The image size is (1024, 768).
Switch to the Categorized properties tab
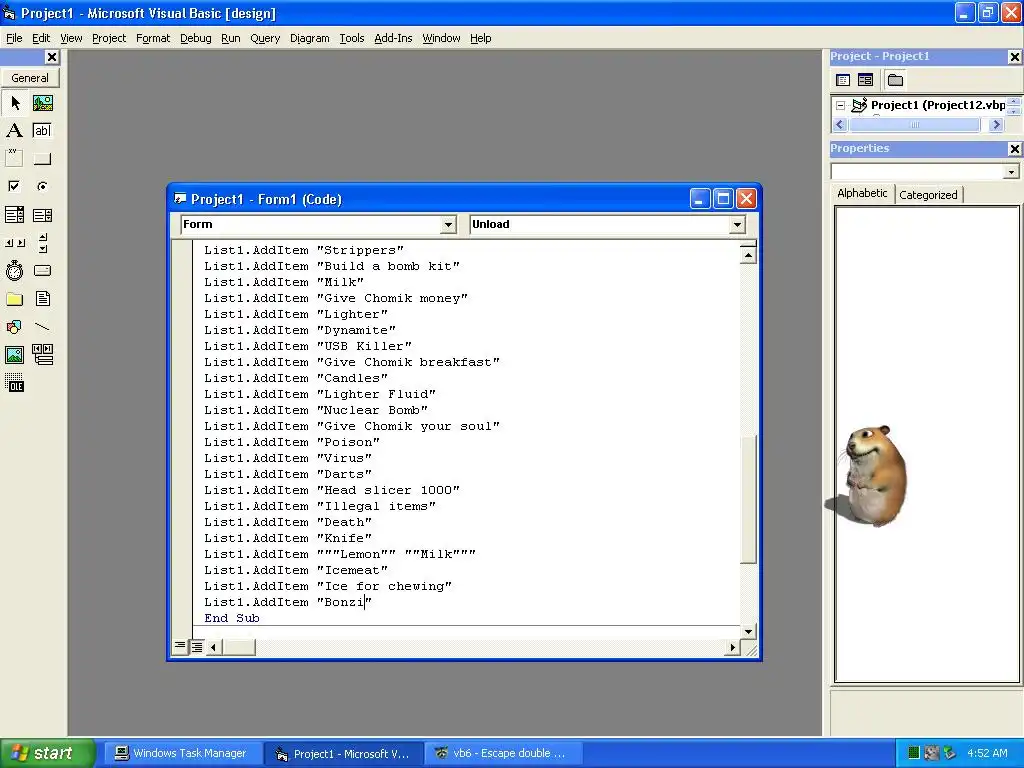tap(928, 195)
